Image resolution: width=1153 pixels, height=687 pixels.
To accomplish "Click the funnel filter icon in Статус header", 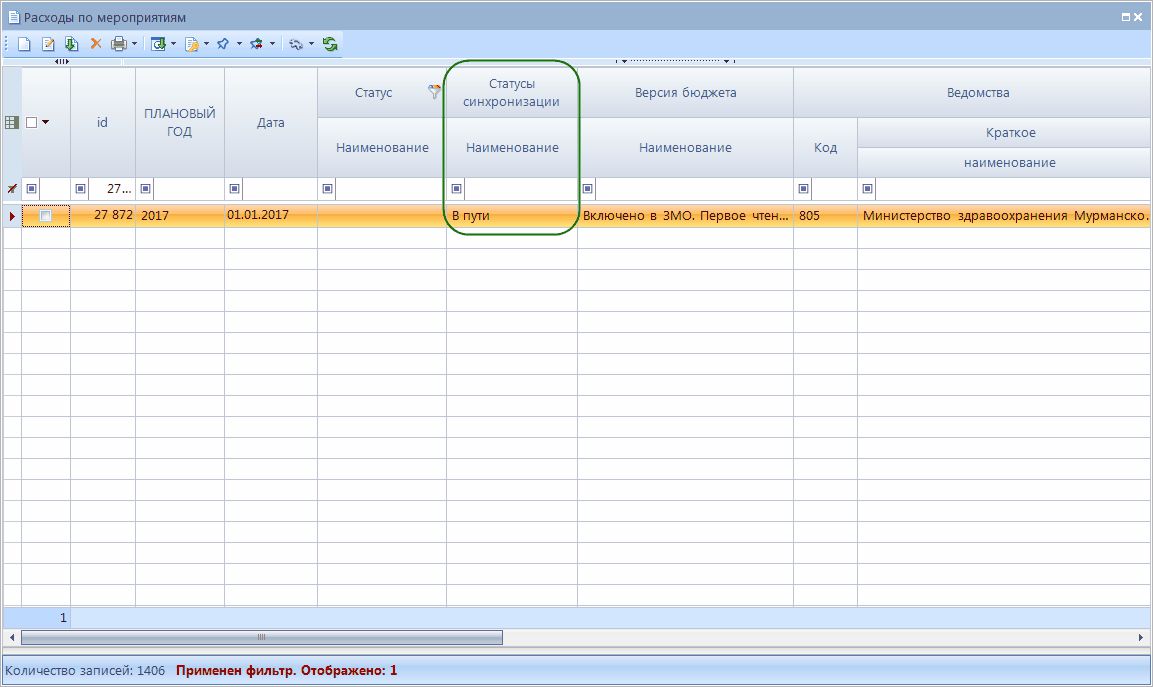I will [434, 92].
